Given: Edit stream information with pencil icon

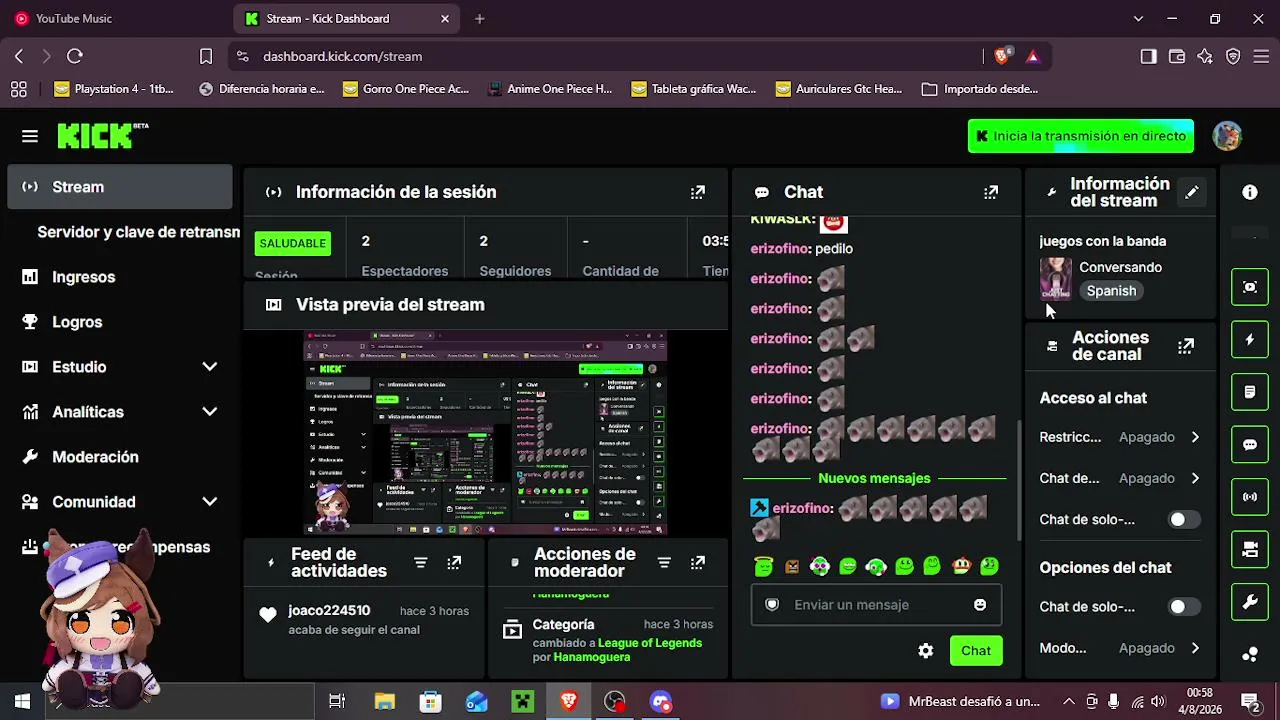Looking at the screenshot, I should 1192,192.
